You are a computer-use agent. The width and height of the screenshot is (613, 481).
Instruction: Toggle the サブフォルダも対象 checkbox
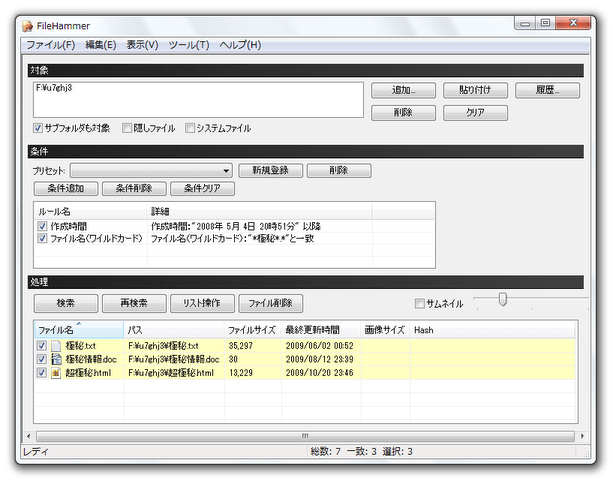click(x=38, y=128)
